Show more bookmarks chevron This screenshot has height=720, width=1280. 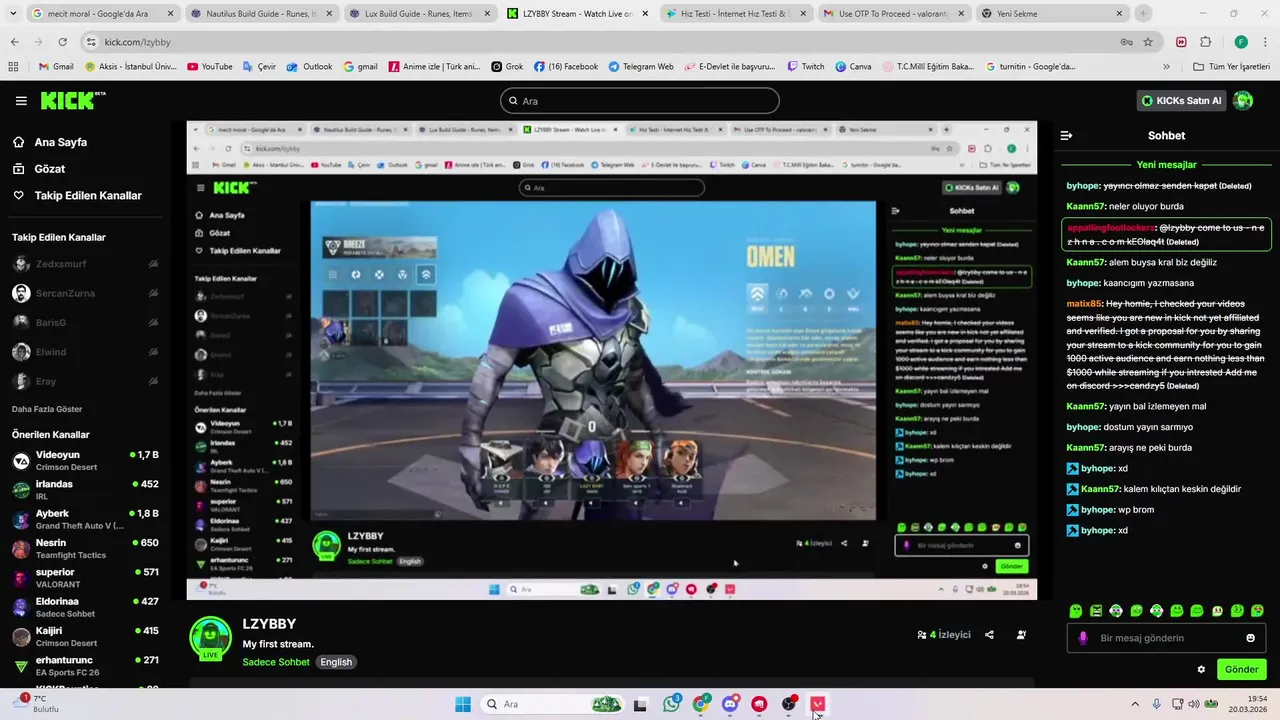1167,67
